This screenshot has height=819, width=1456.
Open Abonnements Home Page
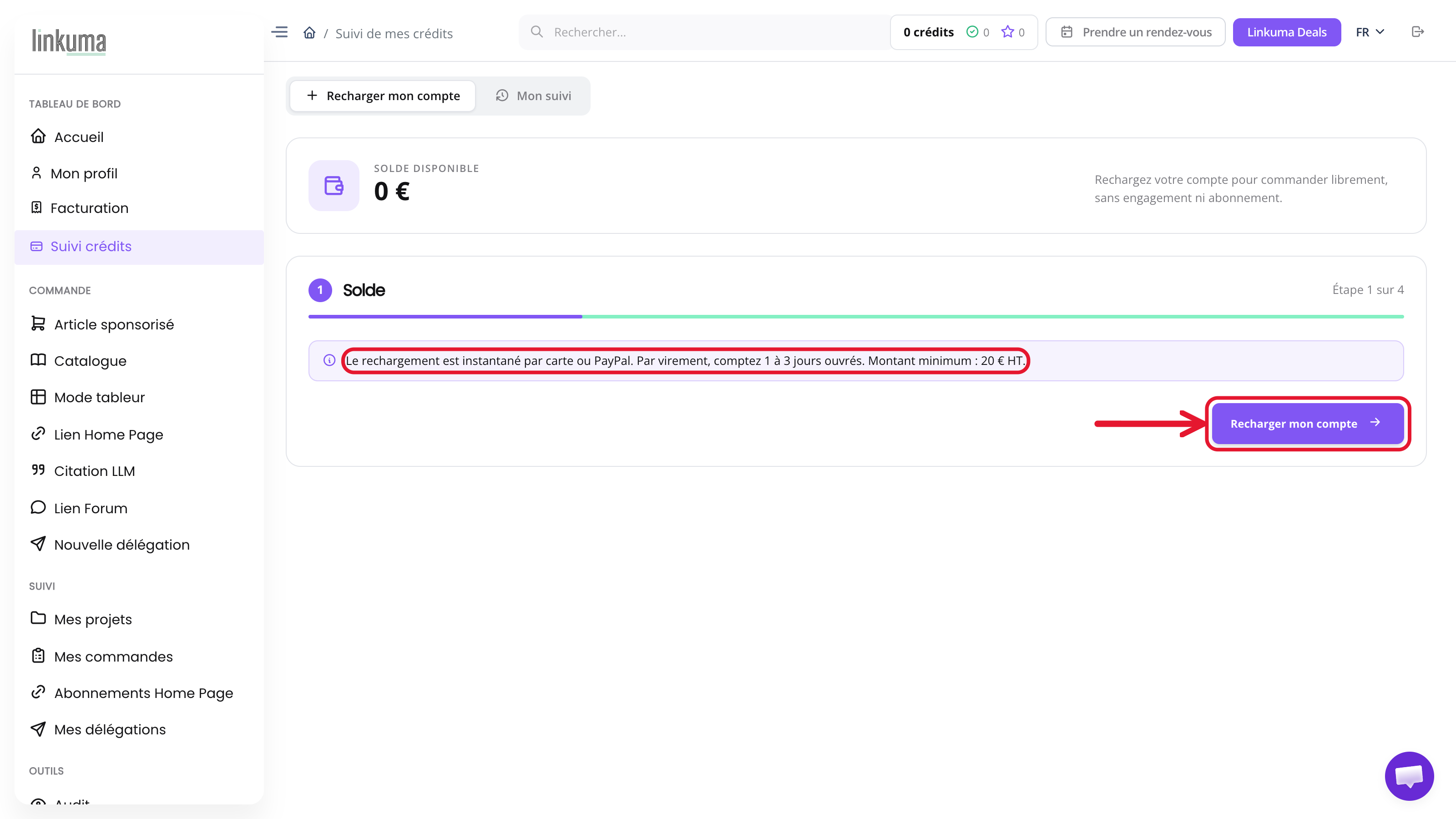click(139, 693)
